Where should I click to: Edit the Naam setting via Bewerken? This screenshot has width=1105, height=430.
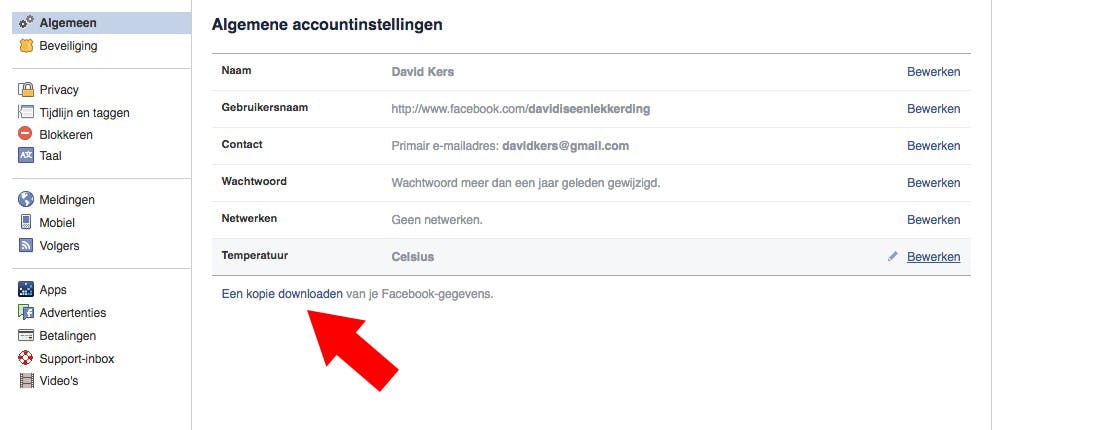pyautogui.click(x=933, y=72)
